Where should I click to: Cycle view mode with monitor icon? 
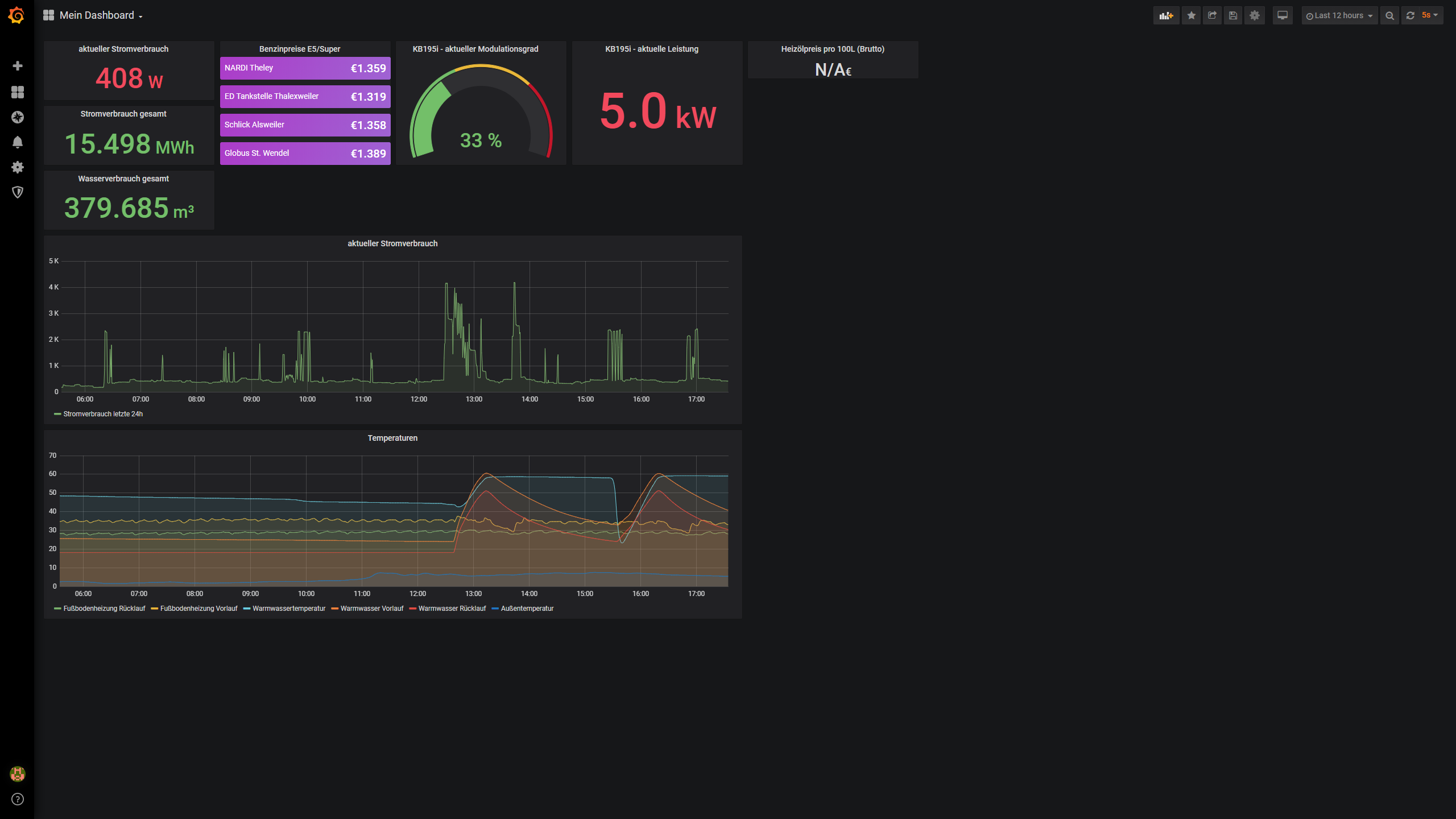pos(1283,15)
